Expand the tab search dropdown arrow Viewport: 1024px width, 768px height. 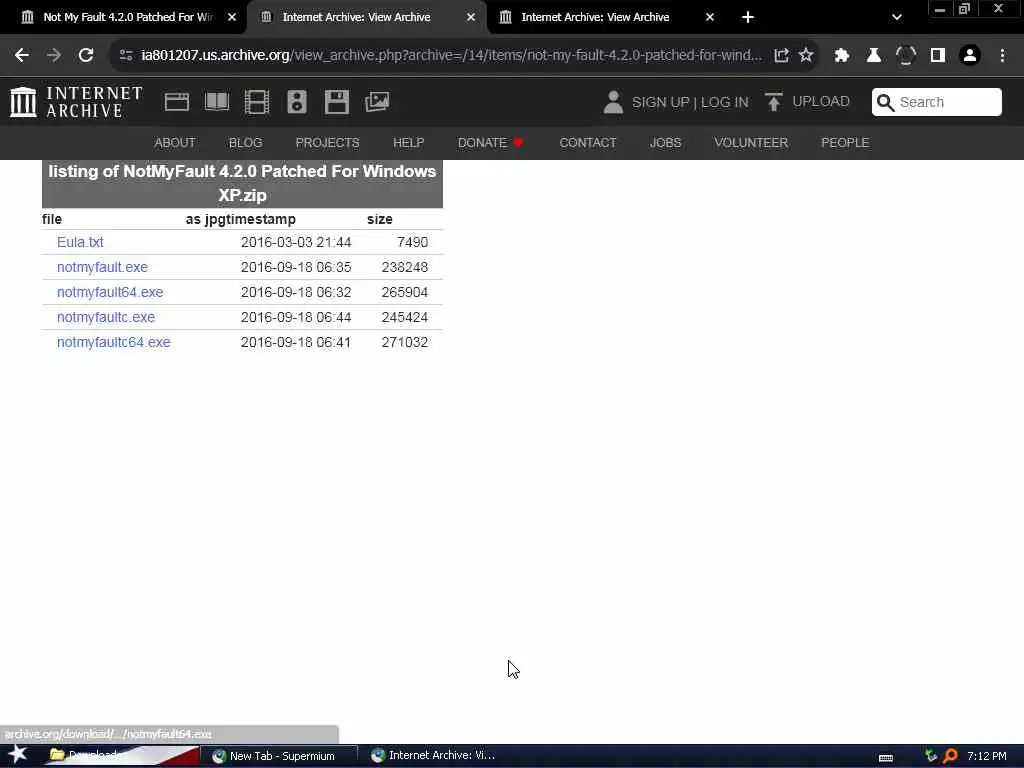tap(897, 17)
